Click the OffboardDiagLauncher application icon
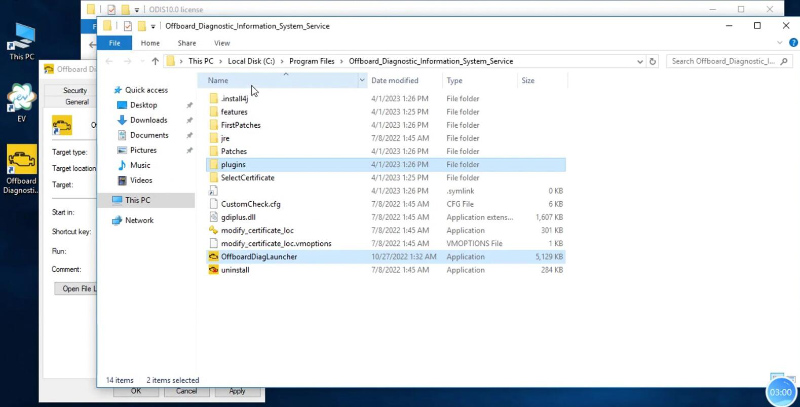The image size is (800, 407). tap(214, 257)
